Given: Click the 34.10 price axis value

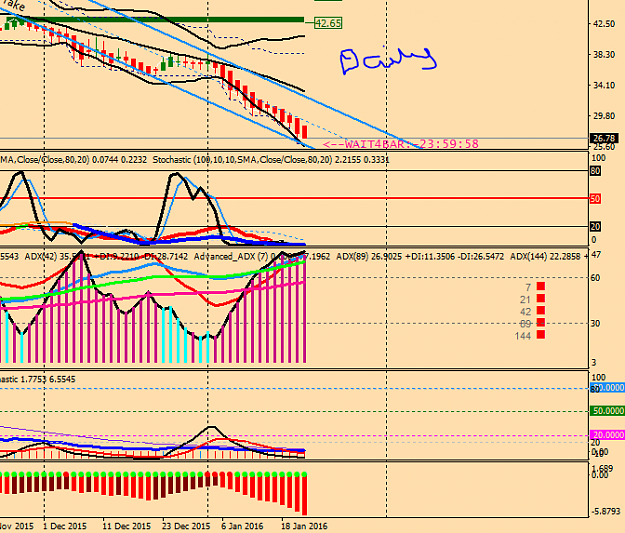Looking at the screenshot, I should (x=603, y=85).
